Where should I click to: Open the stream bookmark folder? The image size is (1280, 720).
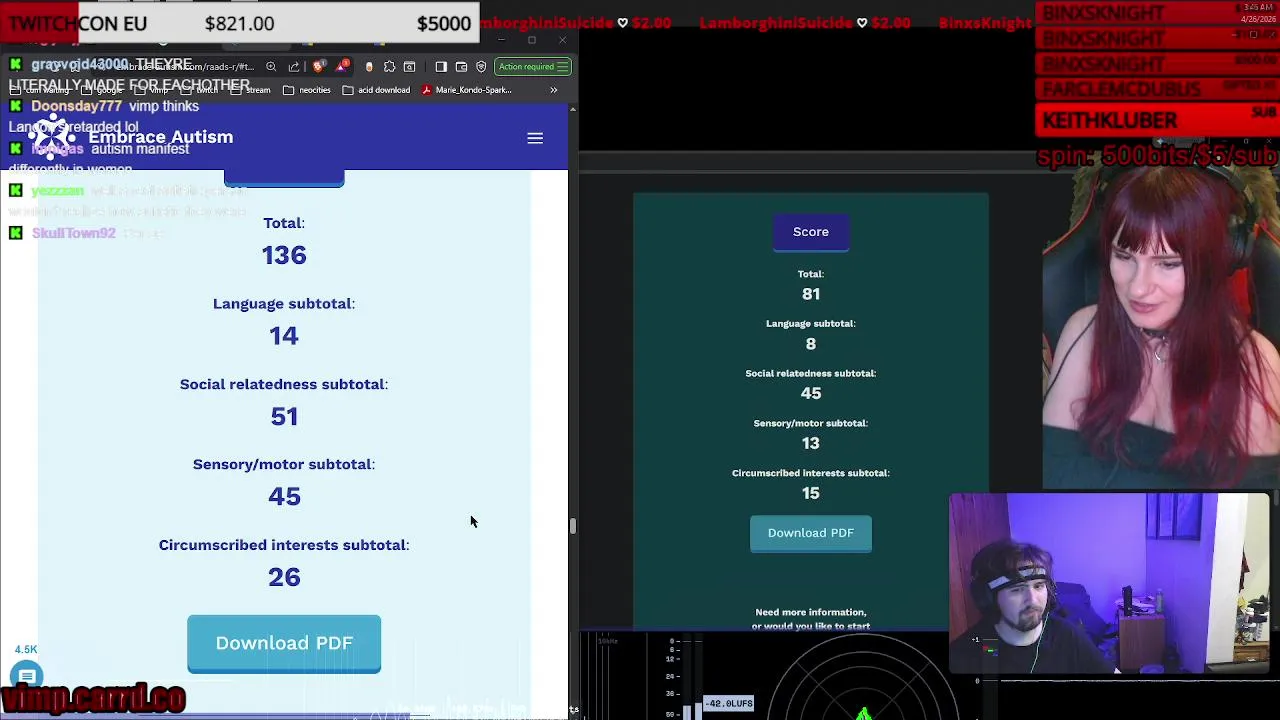(251, 90)
